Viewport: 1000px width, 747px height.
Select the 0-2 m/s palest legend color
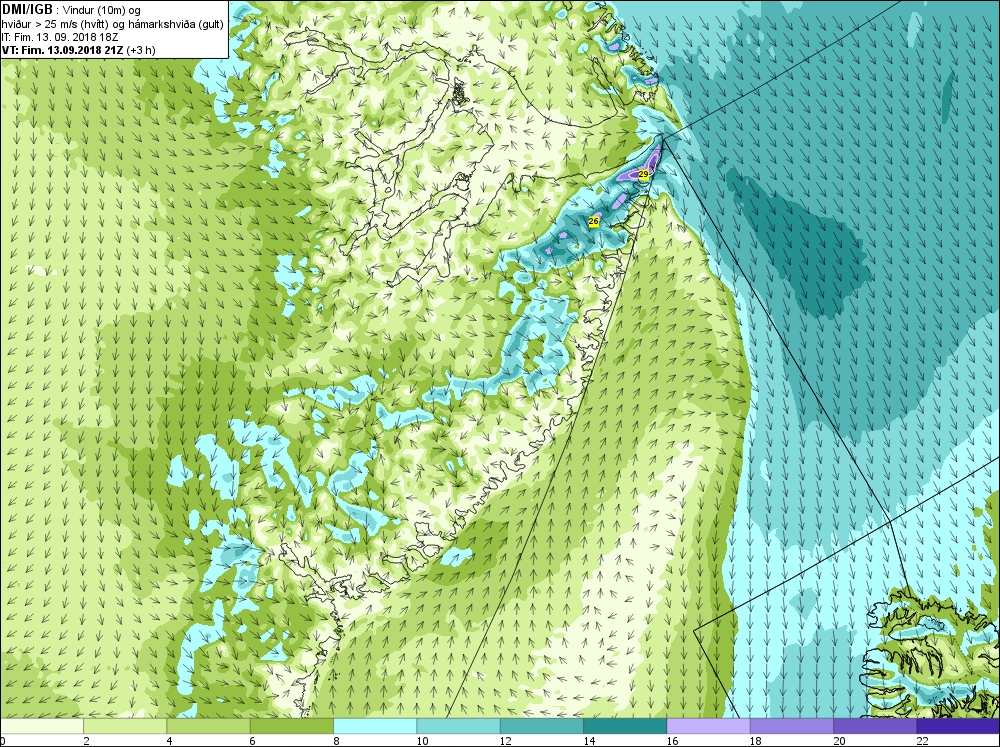click(42, 726)
